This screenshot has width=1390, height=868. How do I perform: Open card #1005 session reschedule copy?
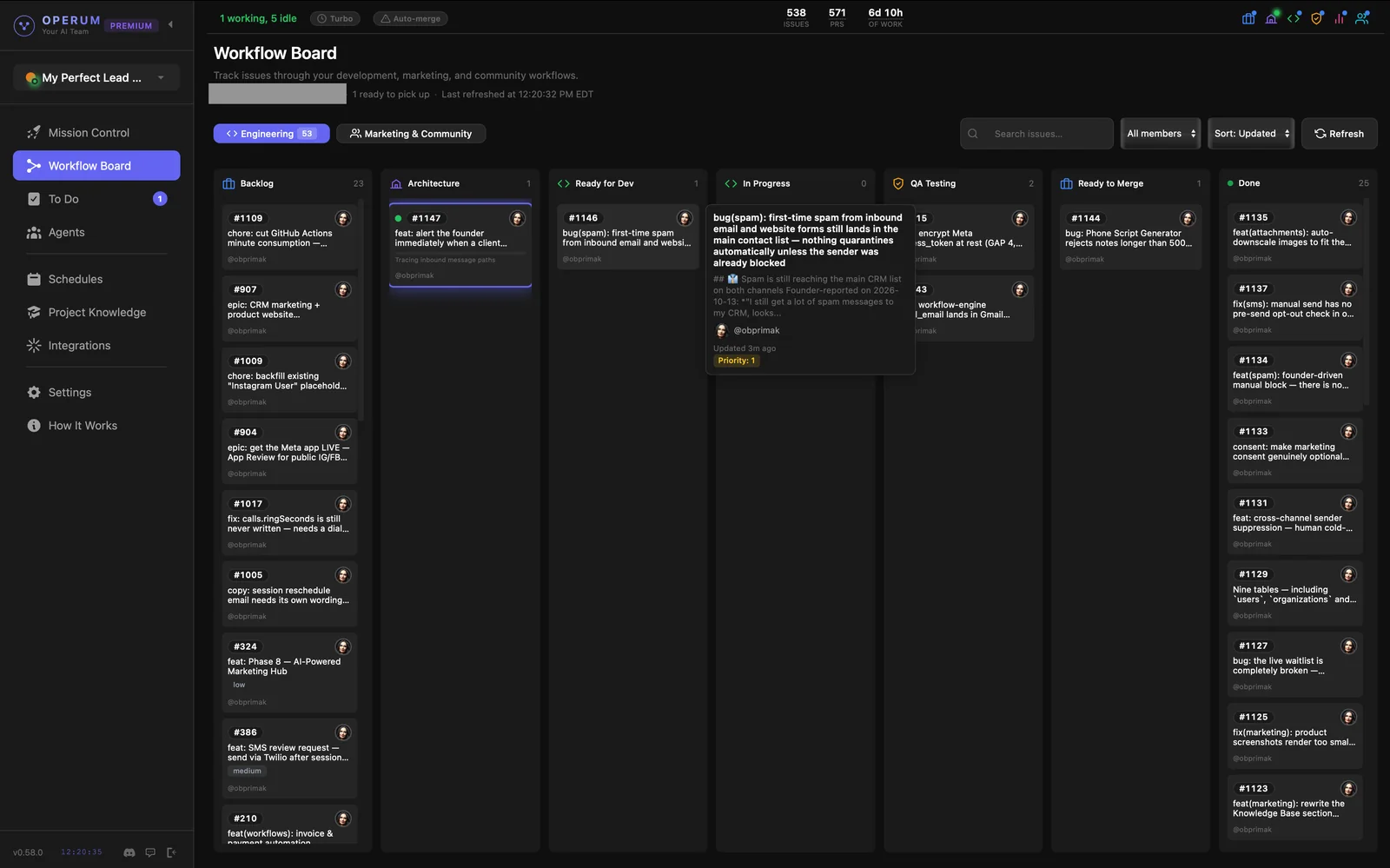(x=289, y=594)
